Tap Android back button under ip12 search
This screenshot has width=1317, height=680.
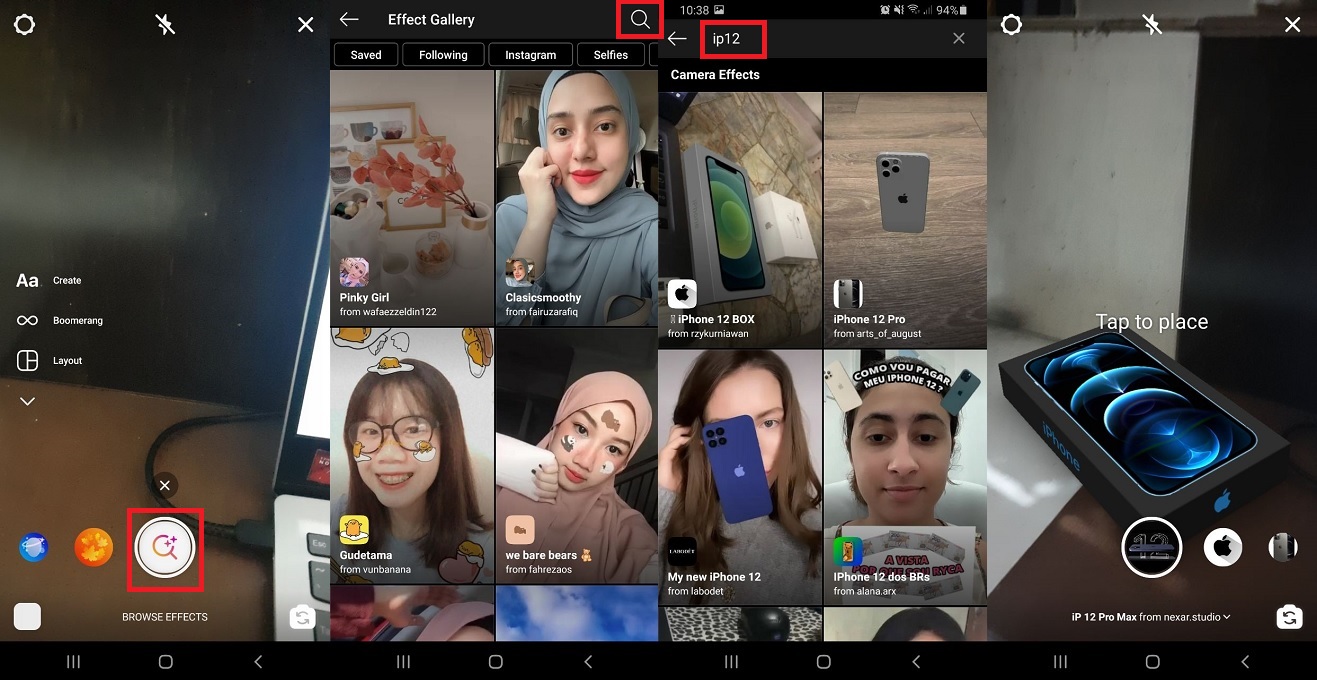click(916, 662)
